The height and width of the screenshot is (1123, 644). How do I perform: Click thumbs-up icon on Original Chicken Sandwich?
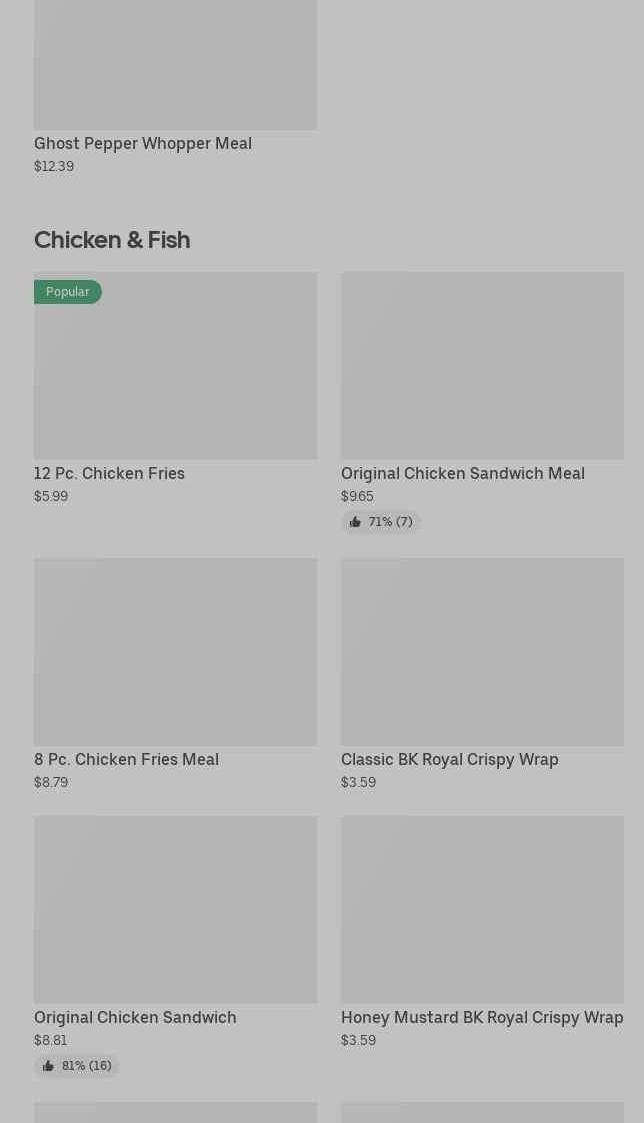pos(48,1066)
